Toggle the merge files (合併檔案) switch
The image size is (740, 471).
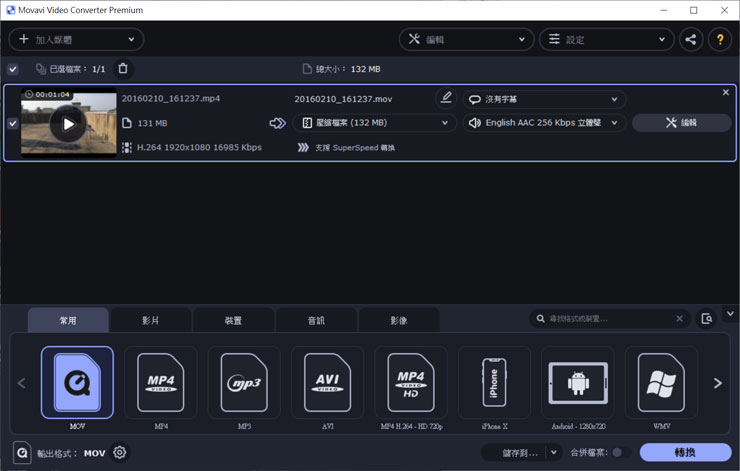point(621,453)
